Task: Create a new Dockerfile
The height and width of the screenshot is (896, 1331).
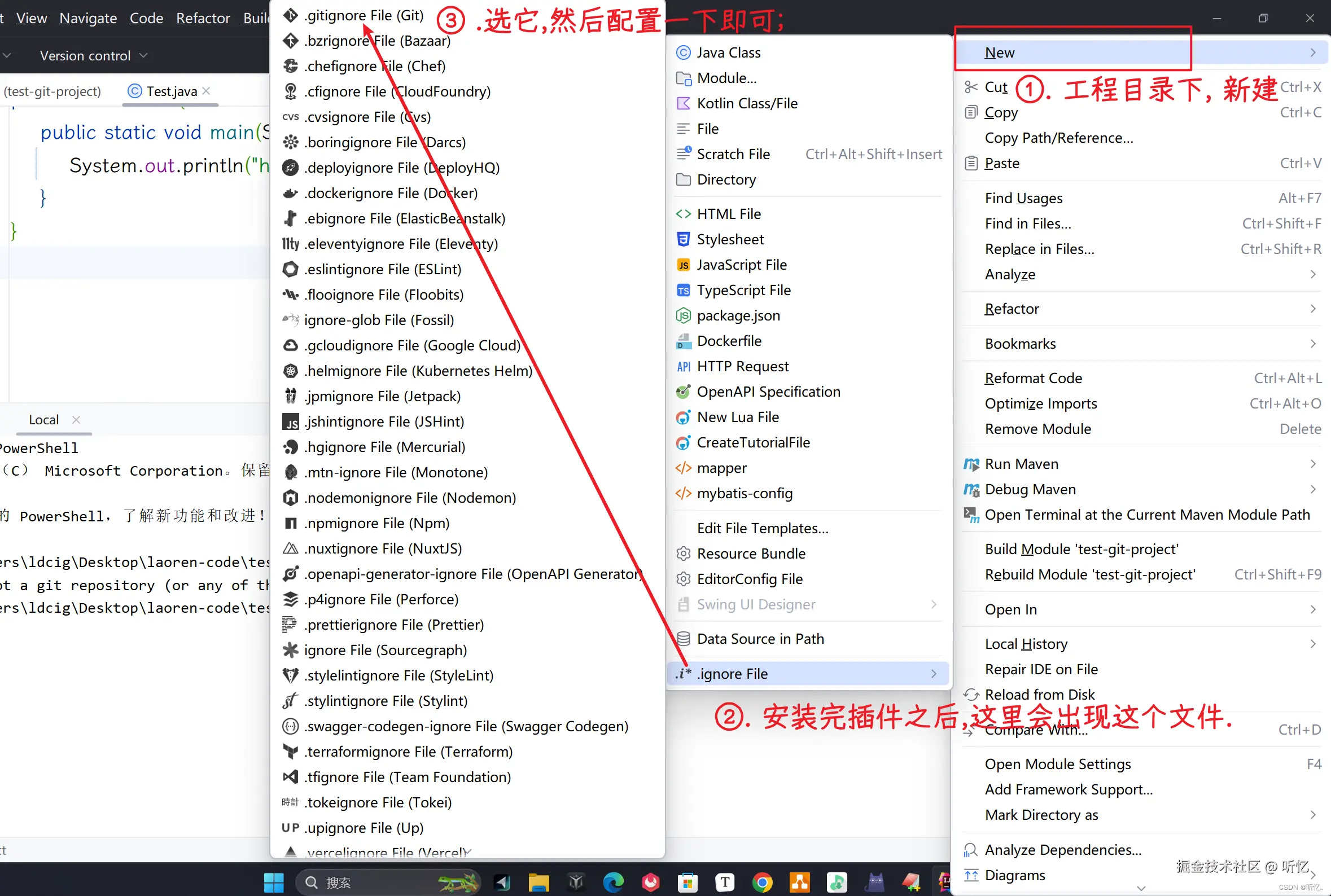Action: pyautogui.click(x=729, y=341)
